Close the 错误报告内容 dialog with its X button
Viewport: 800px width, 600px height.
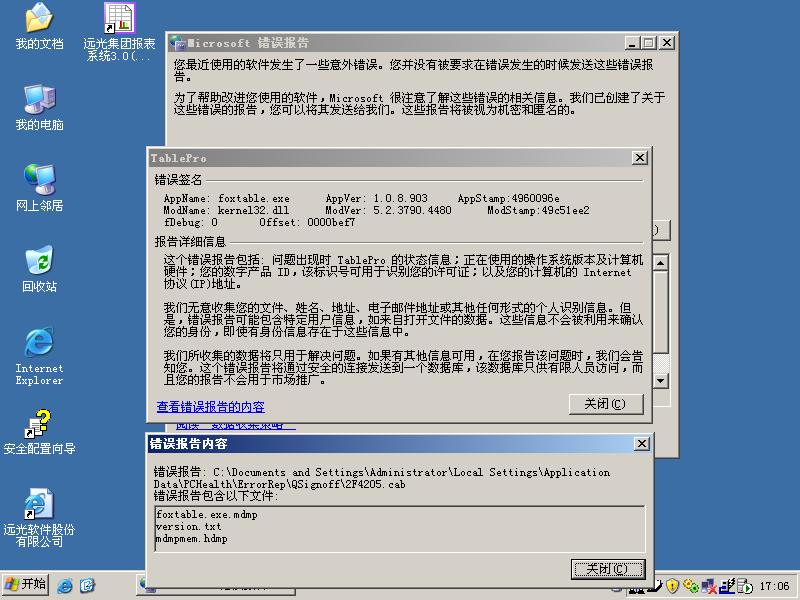pyautogui.click(x=641, y=443)
